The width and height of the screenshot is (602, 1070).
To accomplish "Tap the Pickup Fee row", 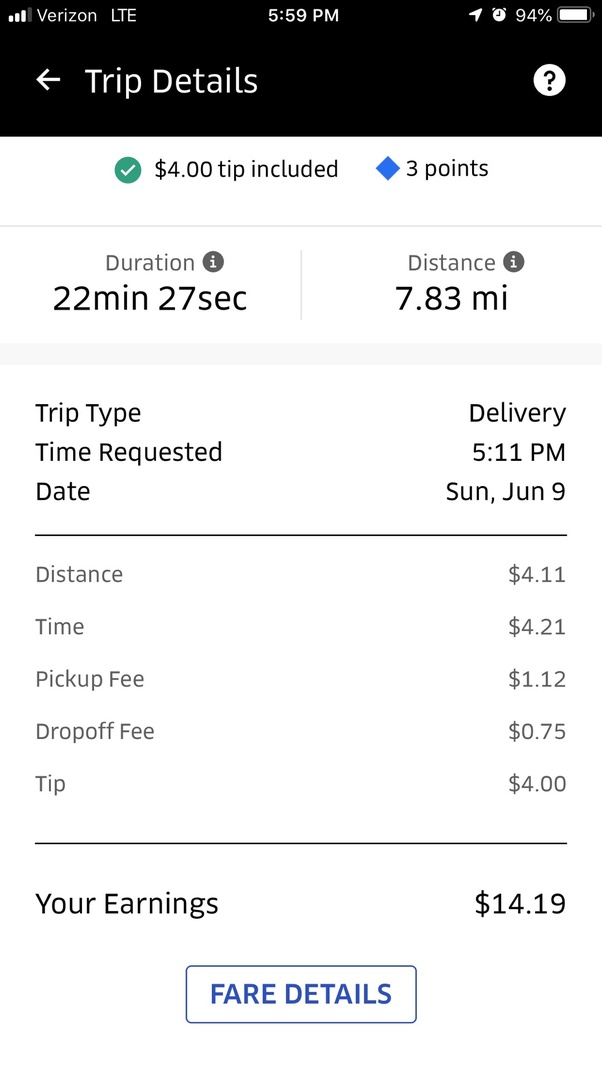I will pyautogui.click(x=300, y=679).
